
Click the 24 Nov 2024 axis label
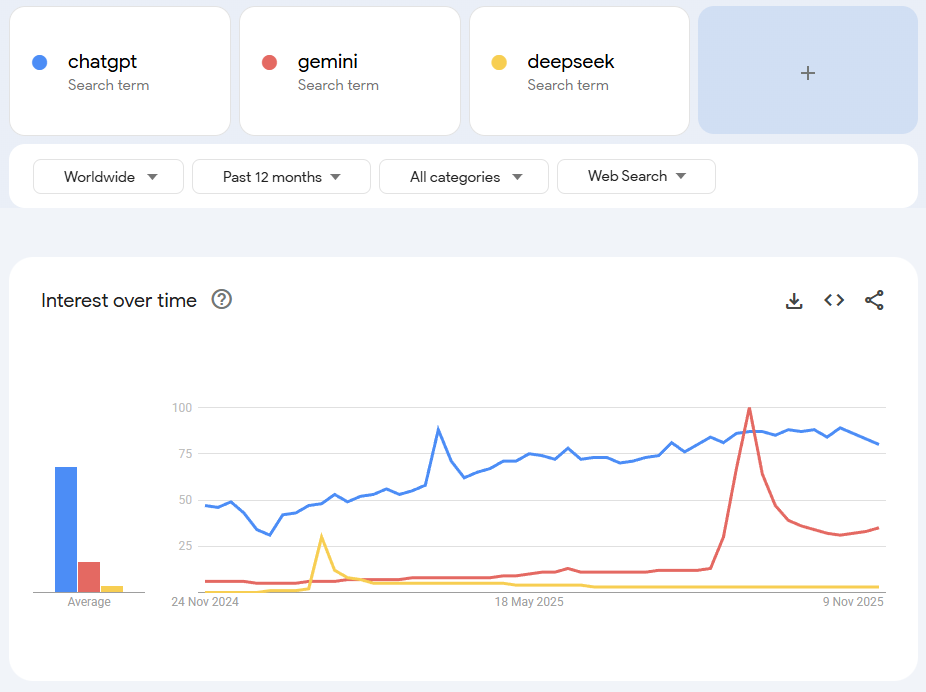click(205, 602)
